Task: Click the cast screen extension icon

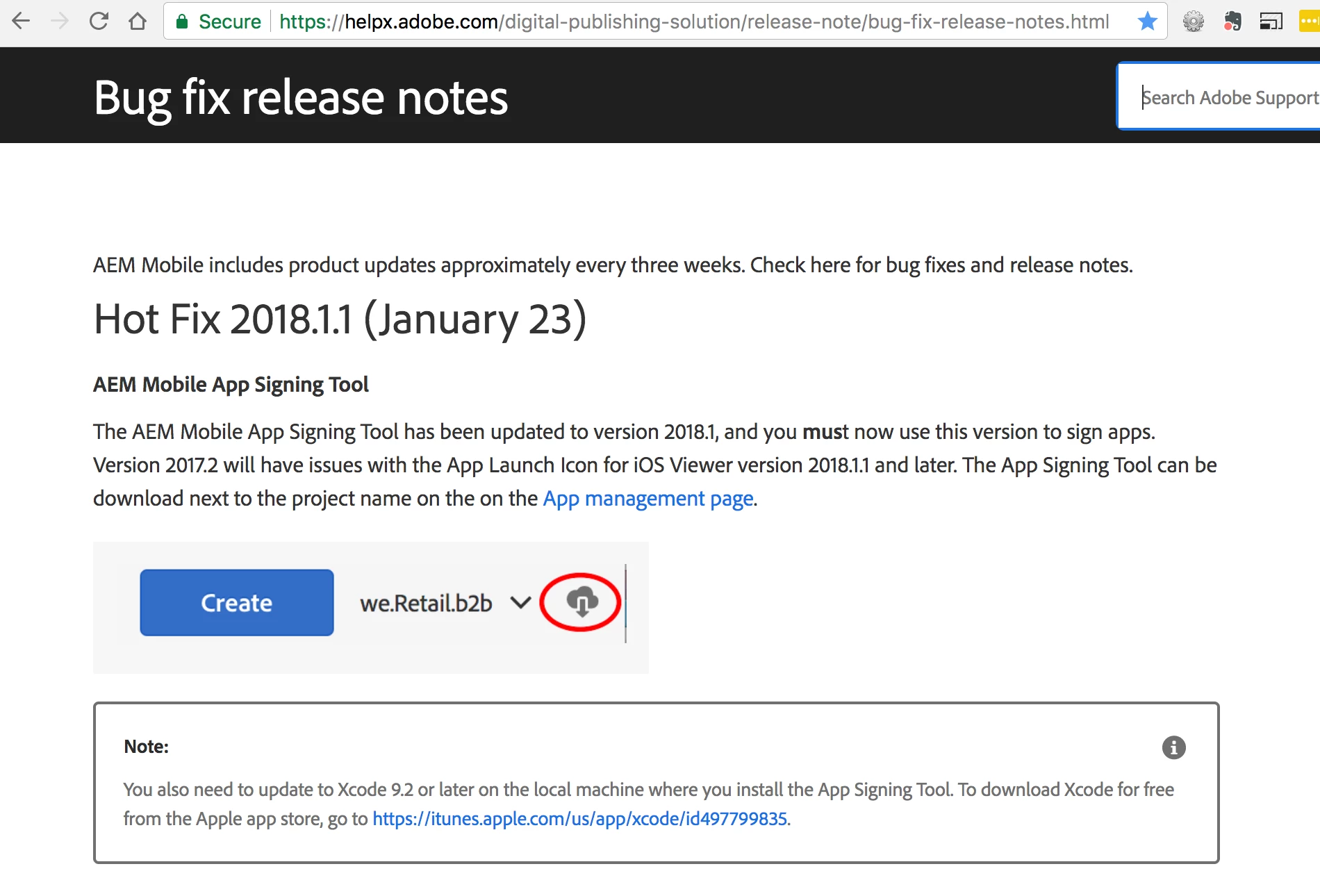Action: point(1271,22)
